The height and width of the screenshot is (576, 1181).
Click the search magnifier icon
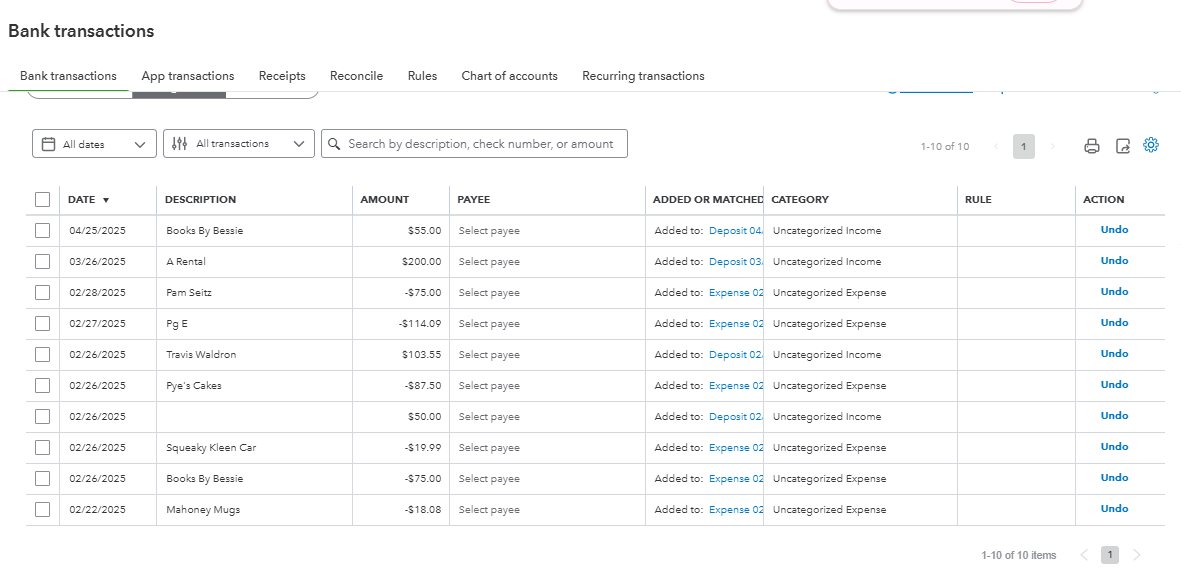point(334,144)
